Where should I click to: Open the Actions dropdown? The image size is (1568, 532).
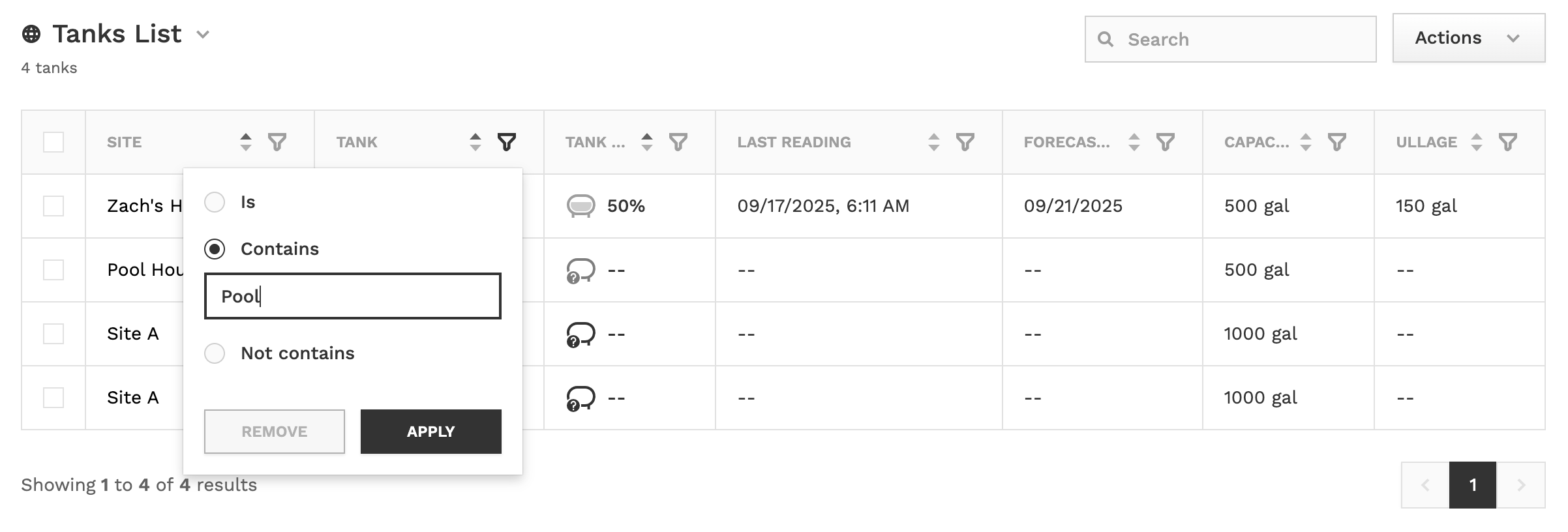(1468, 38)
